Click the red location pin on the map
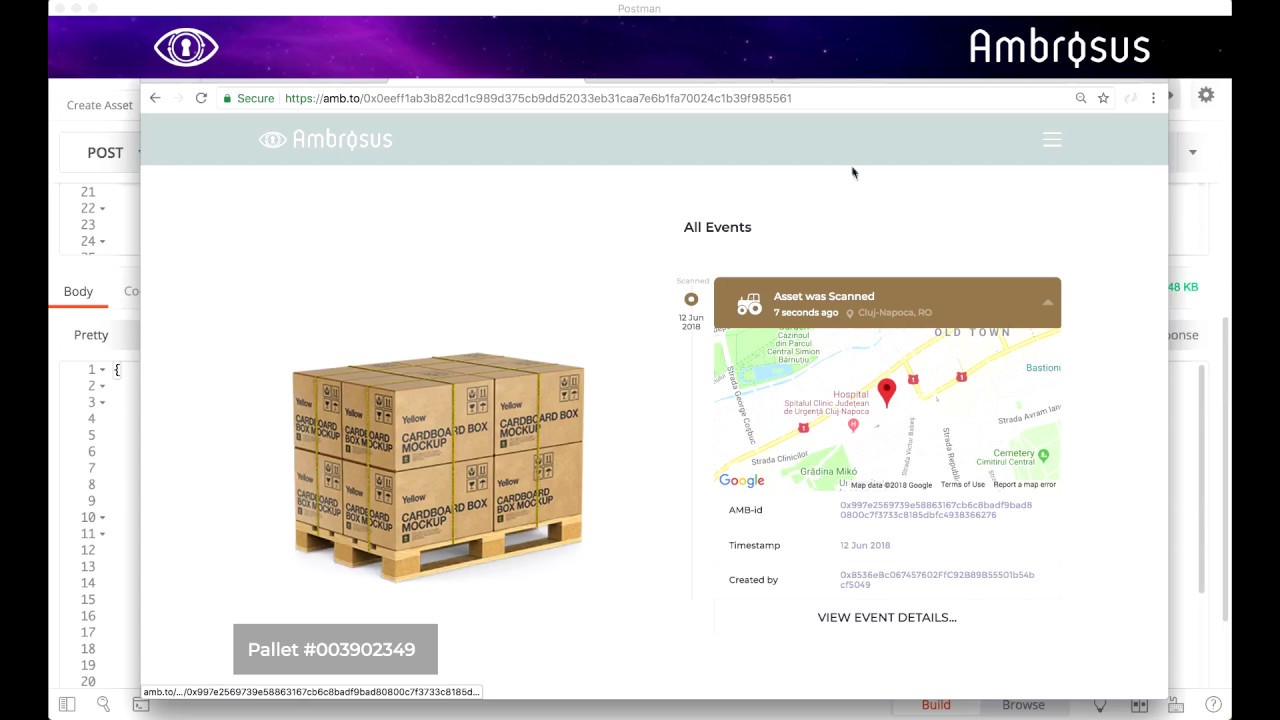 click(886, 393)
